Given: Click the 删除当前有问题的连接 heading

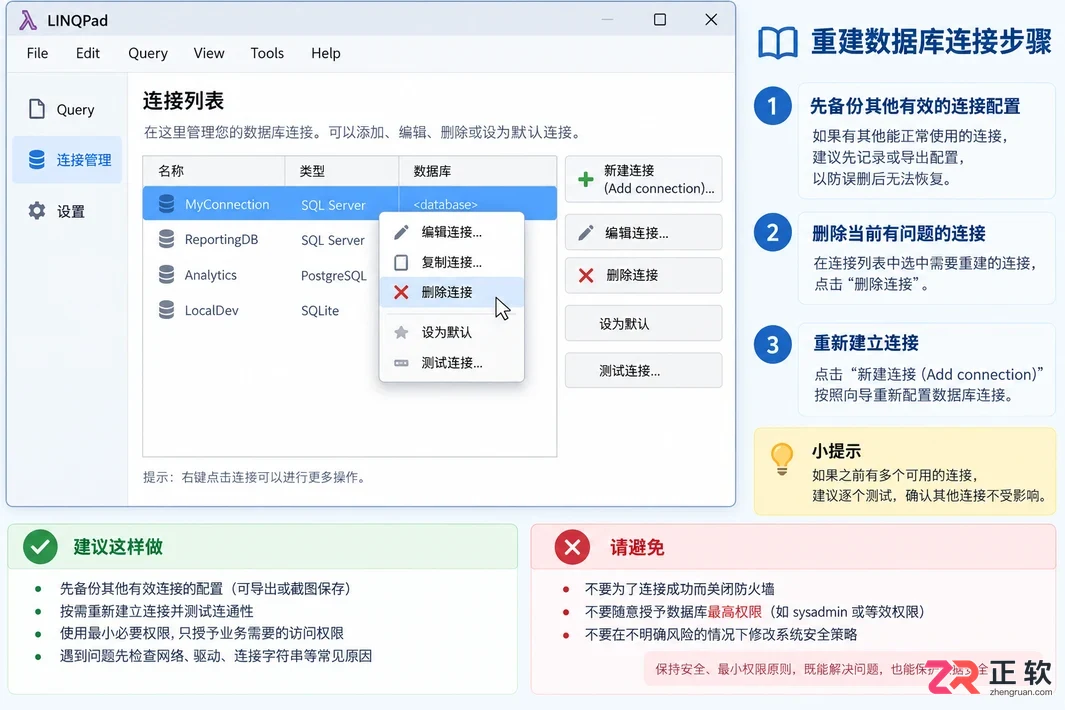Looking at the screenshot, I should (899, 234).
